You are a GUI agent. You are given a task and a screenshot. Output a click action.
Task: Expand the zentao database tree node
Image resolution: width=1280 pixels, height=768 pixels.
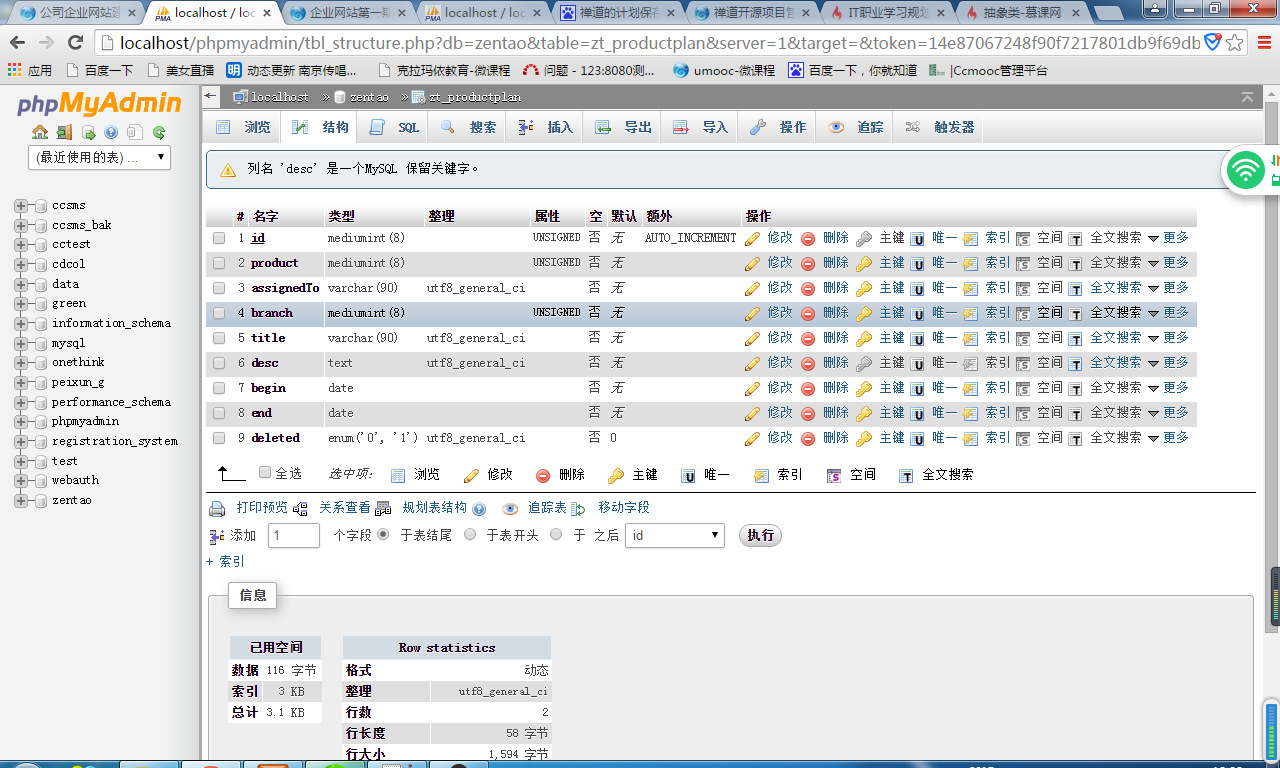(21, 500)
